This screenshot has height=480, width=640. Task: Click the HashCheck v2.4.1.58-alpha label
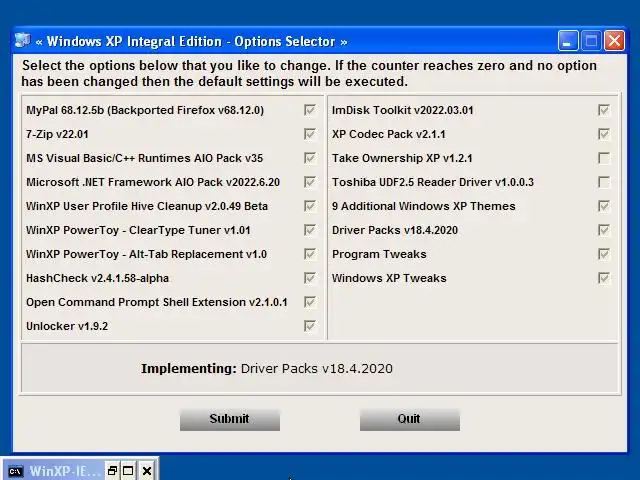pyautogui.click(x=98, y=278)
